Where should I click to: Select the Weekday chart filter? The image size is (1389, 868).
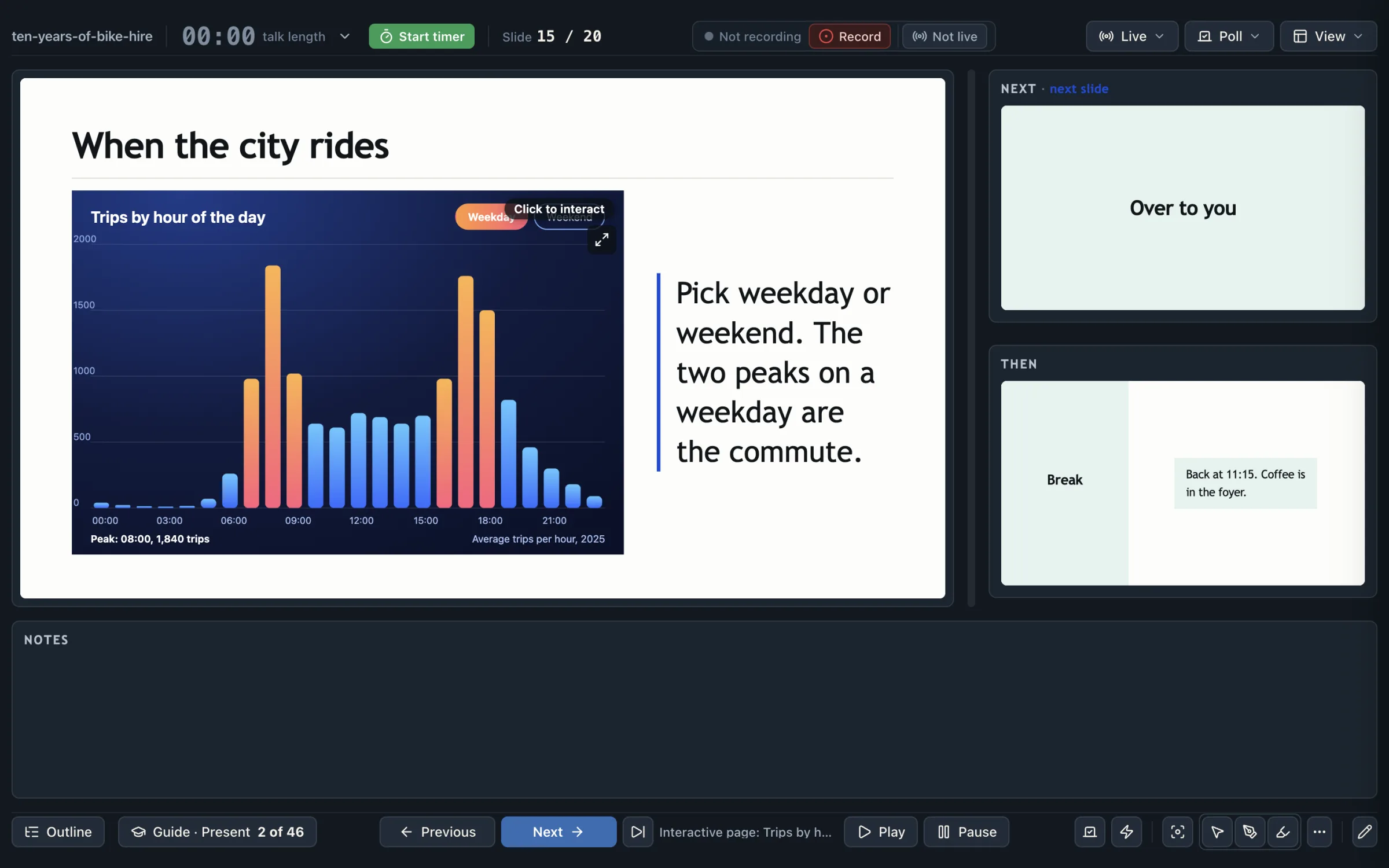[x=491, y=217]
